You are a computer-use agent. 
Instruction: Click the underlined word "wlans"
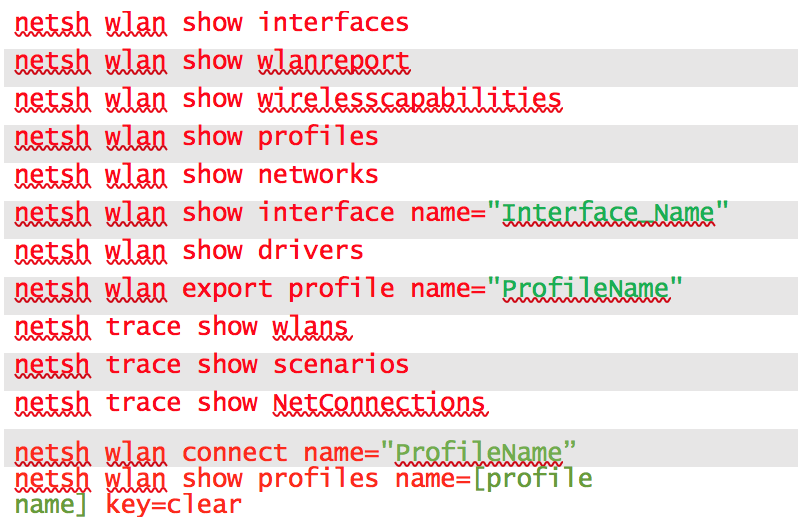pos(310,327)
